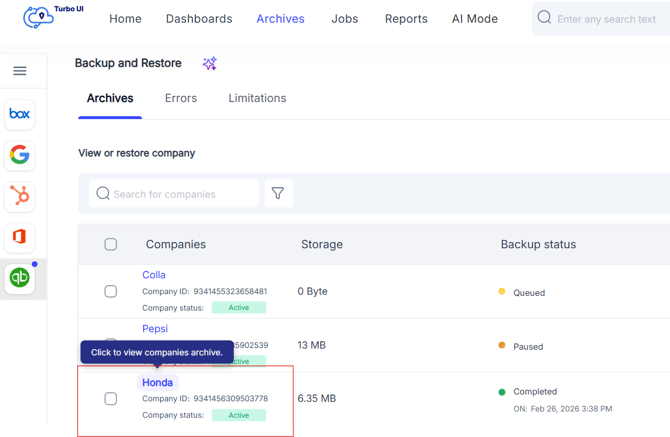Open the Colla company link
This screenshot has width=670, height=437.
(x=154, y=275)
